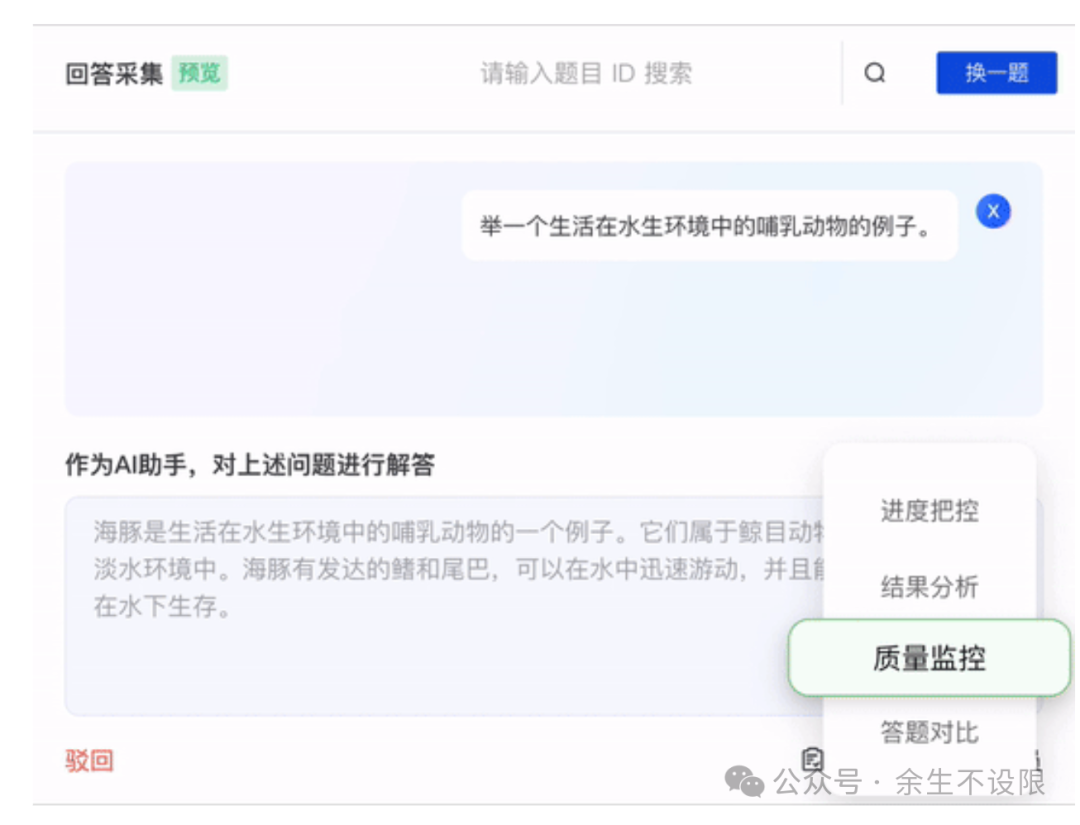Select 答题对比 menu entry
Viewport: 1080px width, 825px height.
(x=929, y=732)
